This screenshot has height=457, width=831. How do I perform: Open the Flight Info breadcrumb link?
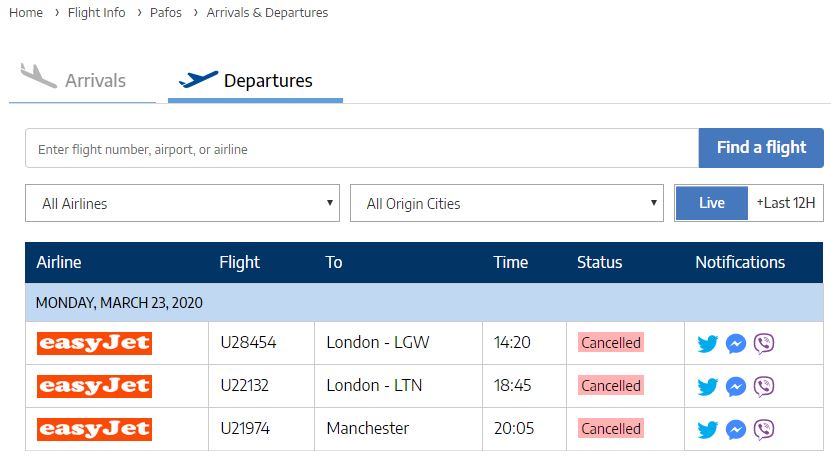[x=97, y=13]
